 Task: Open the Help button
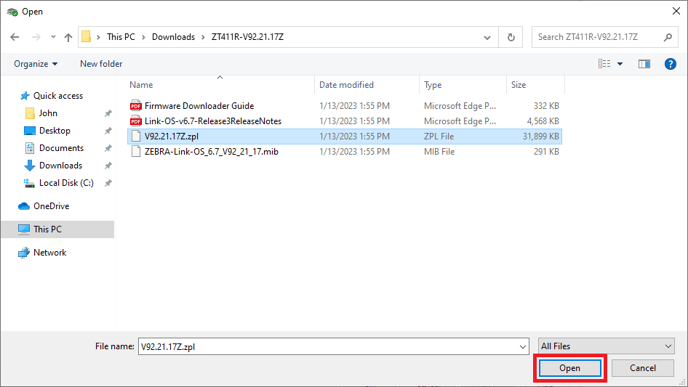click(670, 64)
